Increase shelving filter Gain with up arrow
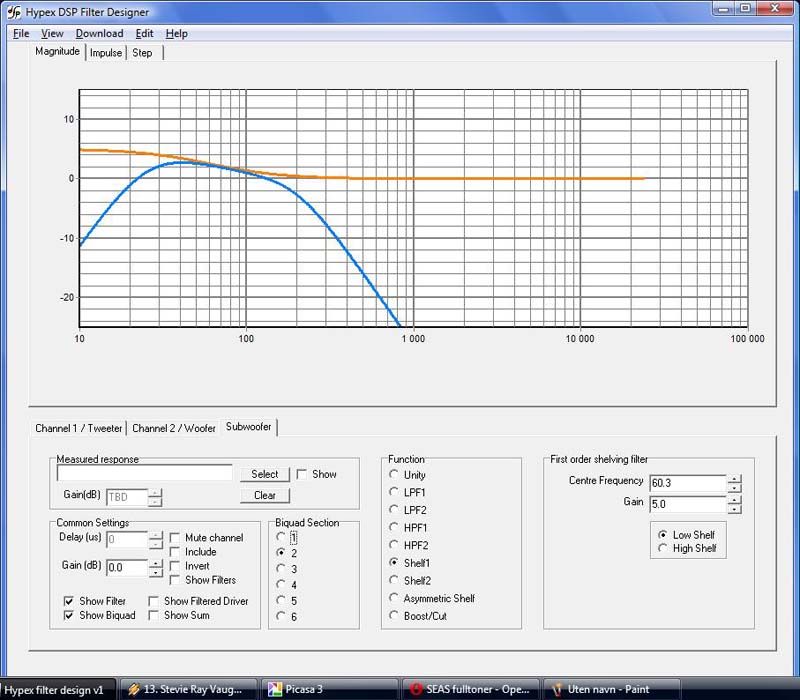Screen dimensions: 800x700 point(734,500)
